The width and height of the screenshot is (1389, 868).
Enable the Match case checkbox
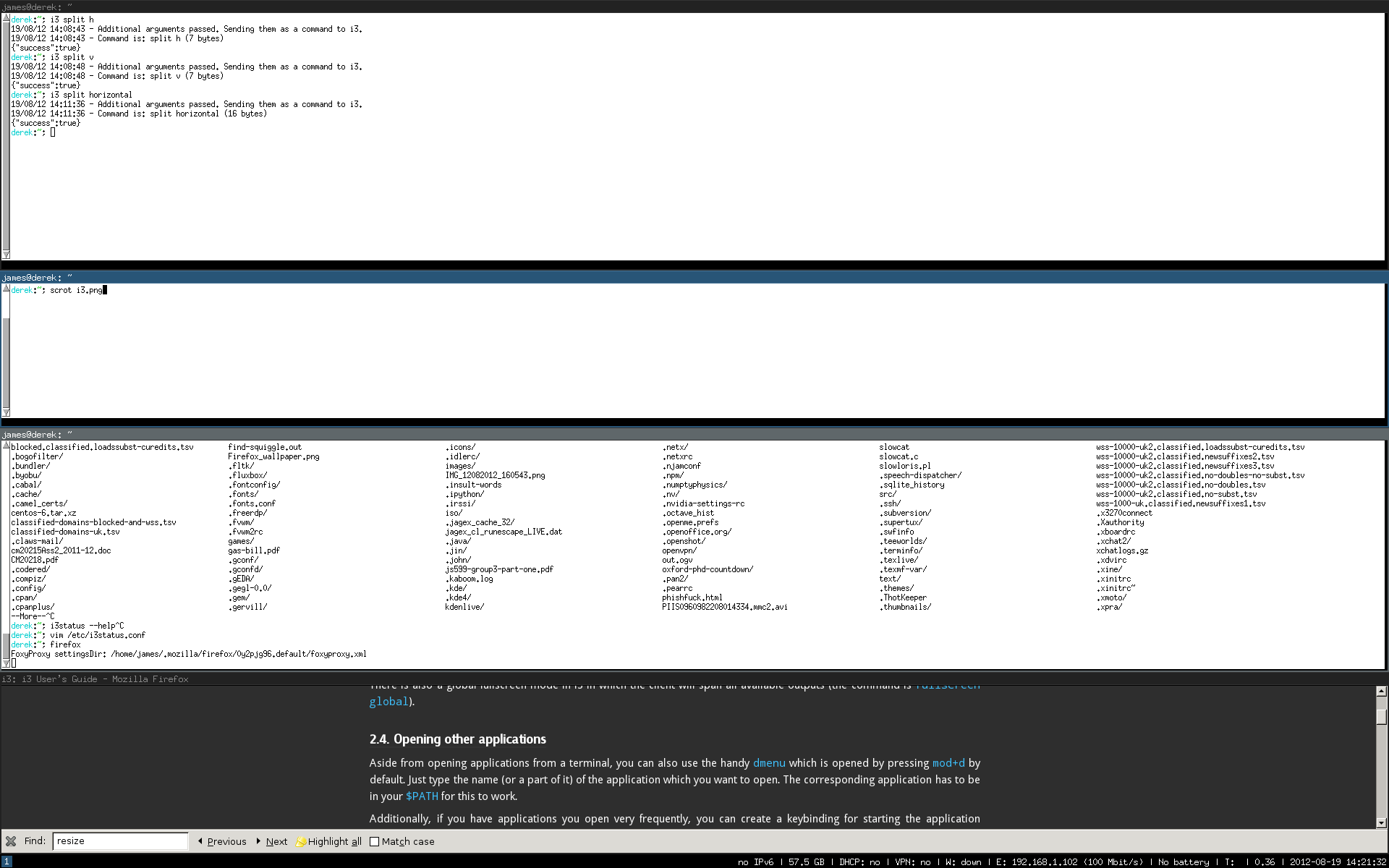(x=374, y=841)
